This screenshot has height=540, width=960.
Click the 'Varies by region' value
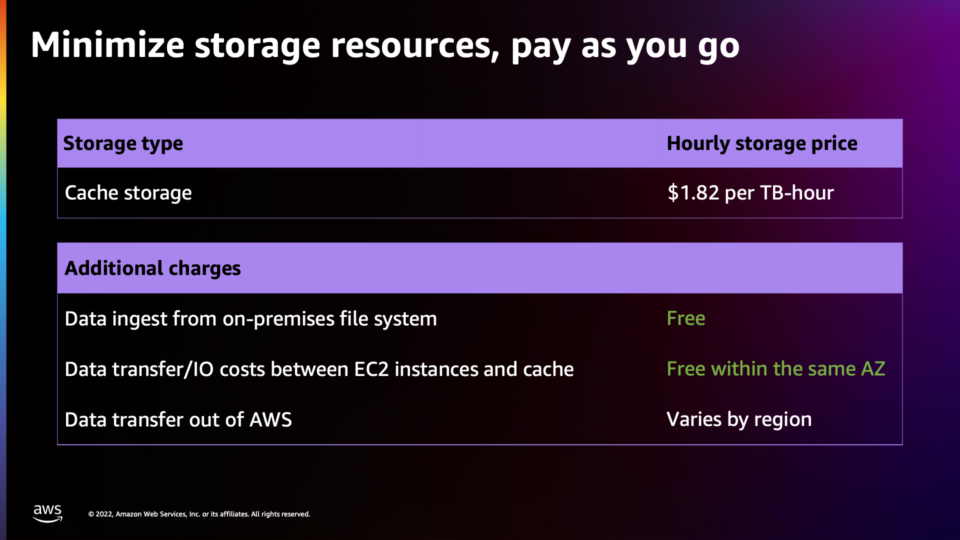tap(739, 419)
